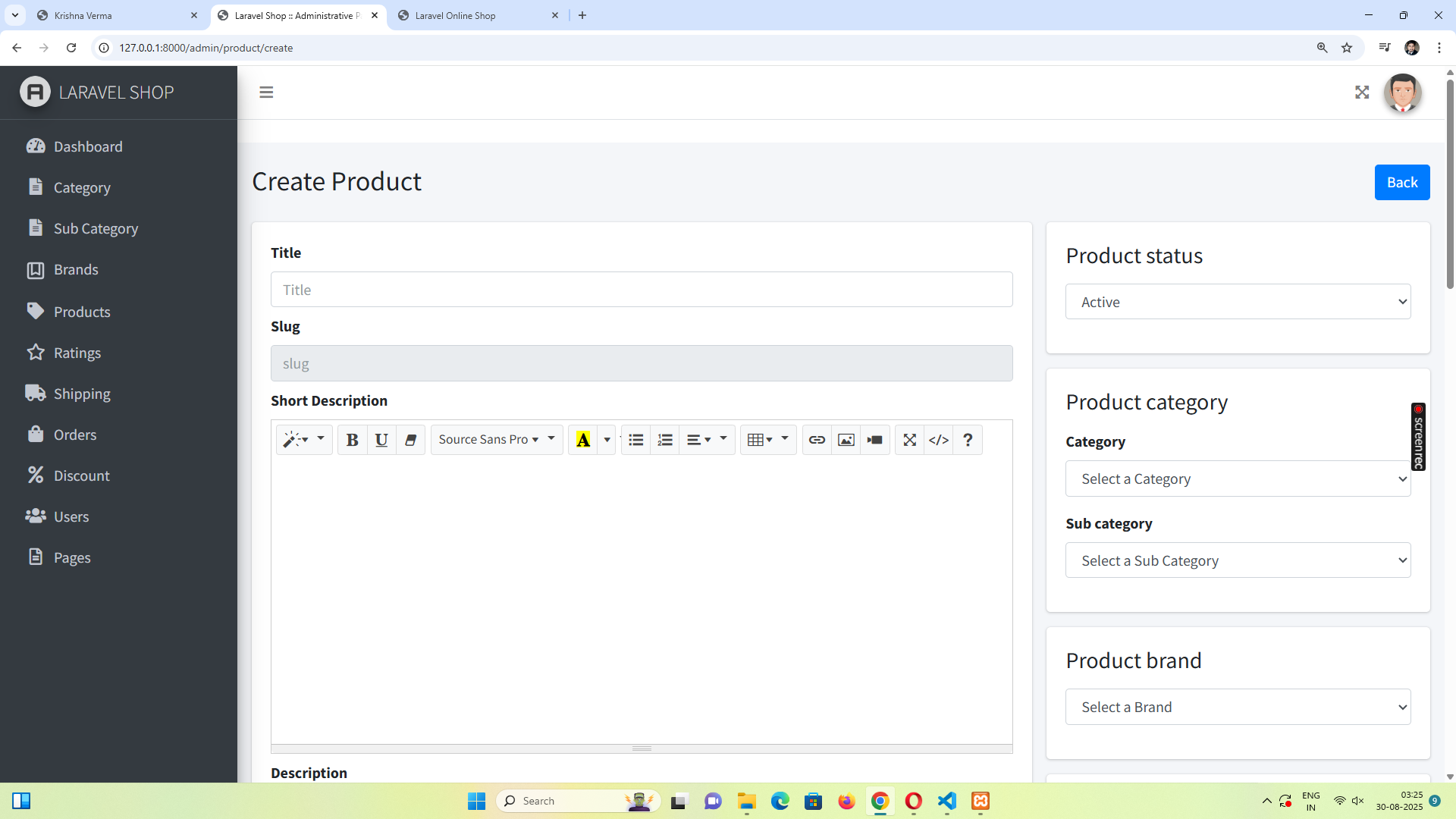Insert picture in editor
The width and height of the screenshot is (1456, 819).
pyautogui.click(x=846, y=440)
